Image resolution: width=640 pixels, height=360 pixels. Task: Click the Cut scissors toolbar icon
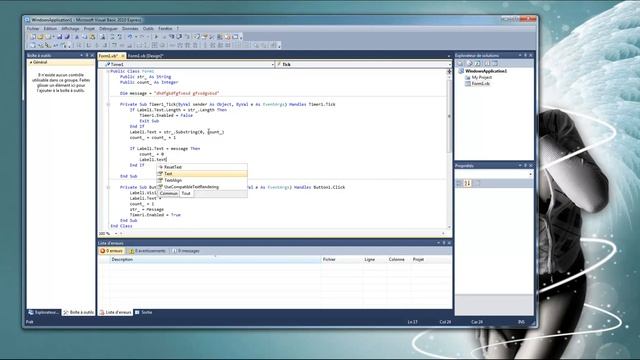click(77, 37)
